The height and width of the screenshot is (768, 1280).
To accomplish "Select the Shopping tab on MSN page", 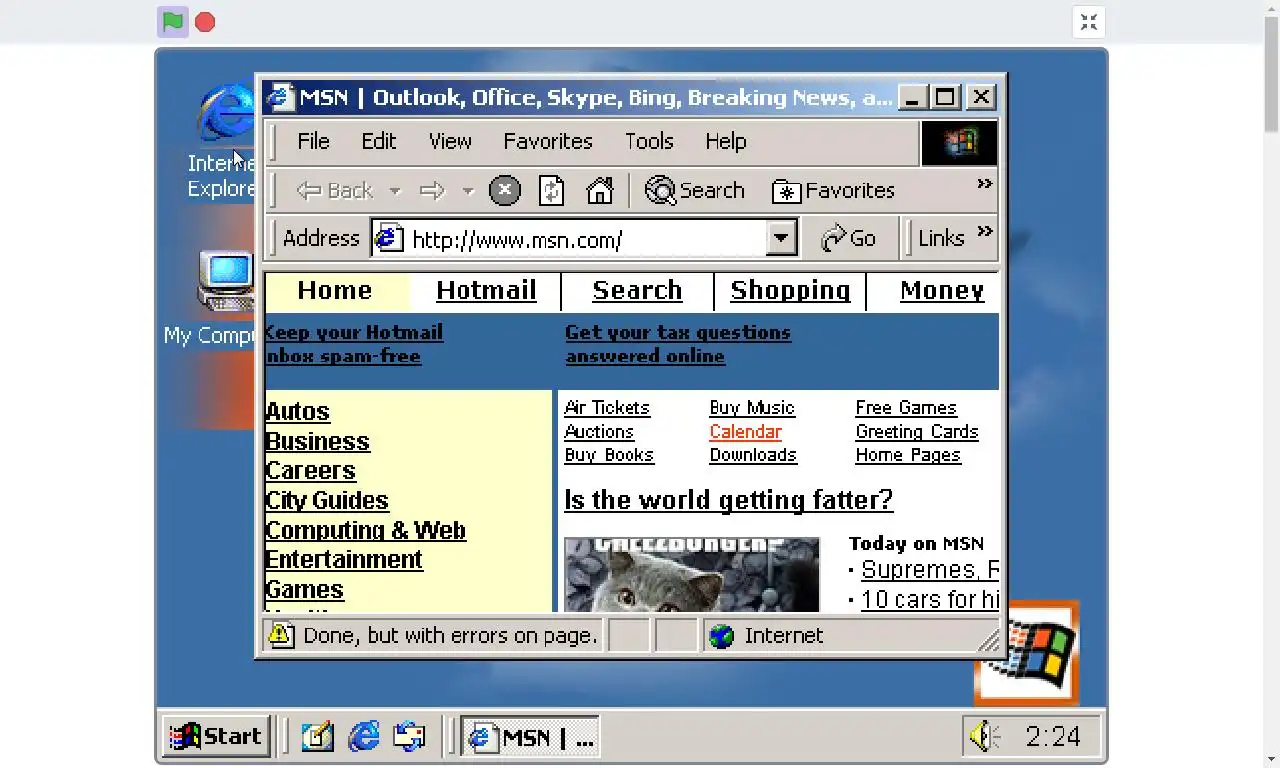I will pyautogui.click(x=790, y=290).
